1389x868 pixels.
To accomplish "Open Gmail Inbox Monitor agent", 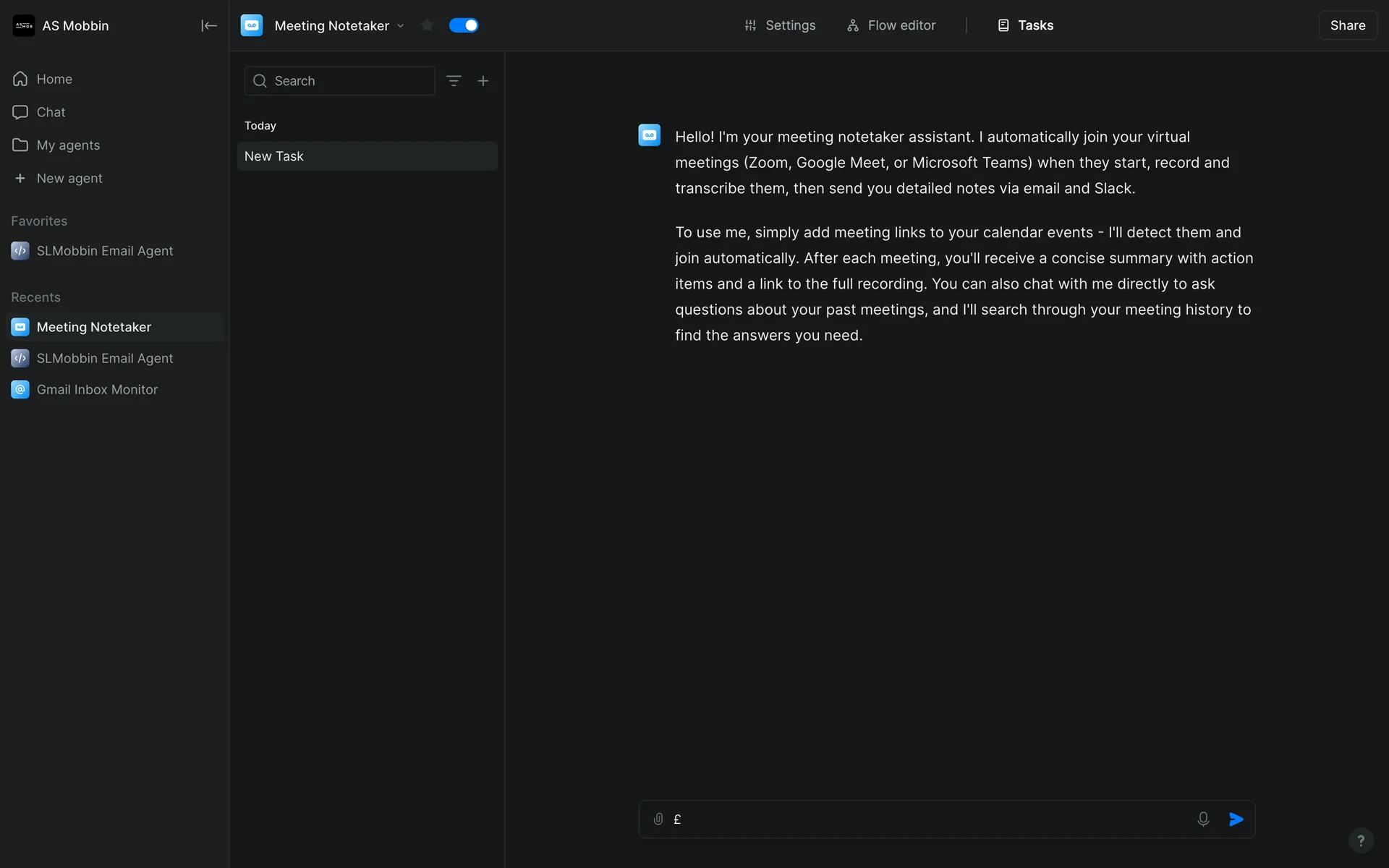I will click(x=97, y=389).
